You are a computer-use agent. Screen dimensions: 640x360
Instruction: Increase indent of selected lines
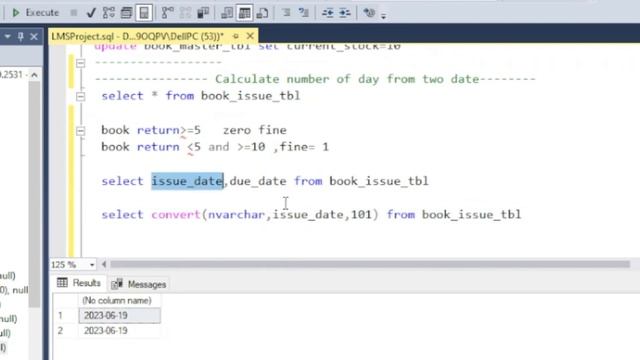click(345, 13)
